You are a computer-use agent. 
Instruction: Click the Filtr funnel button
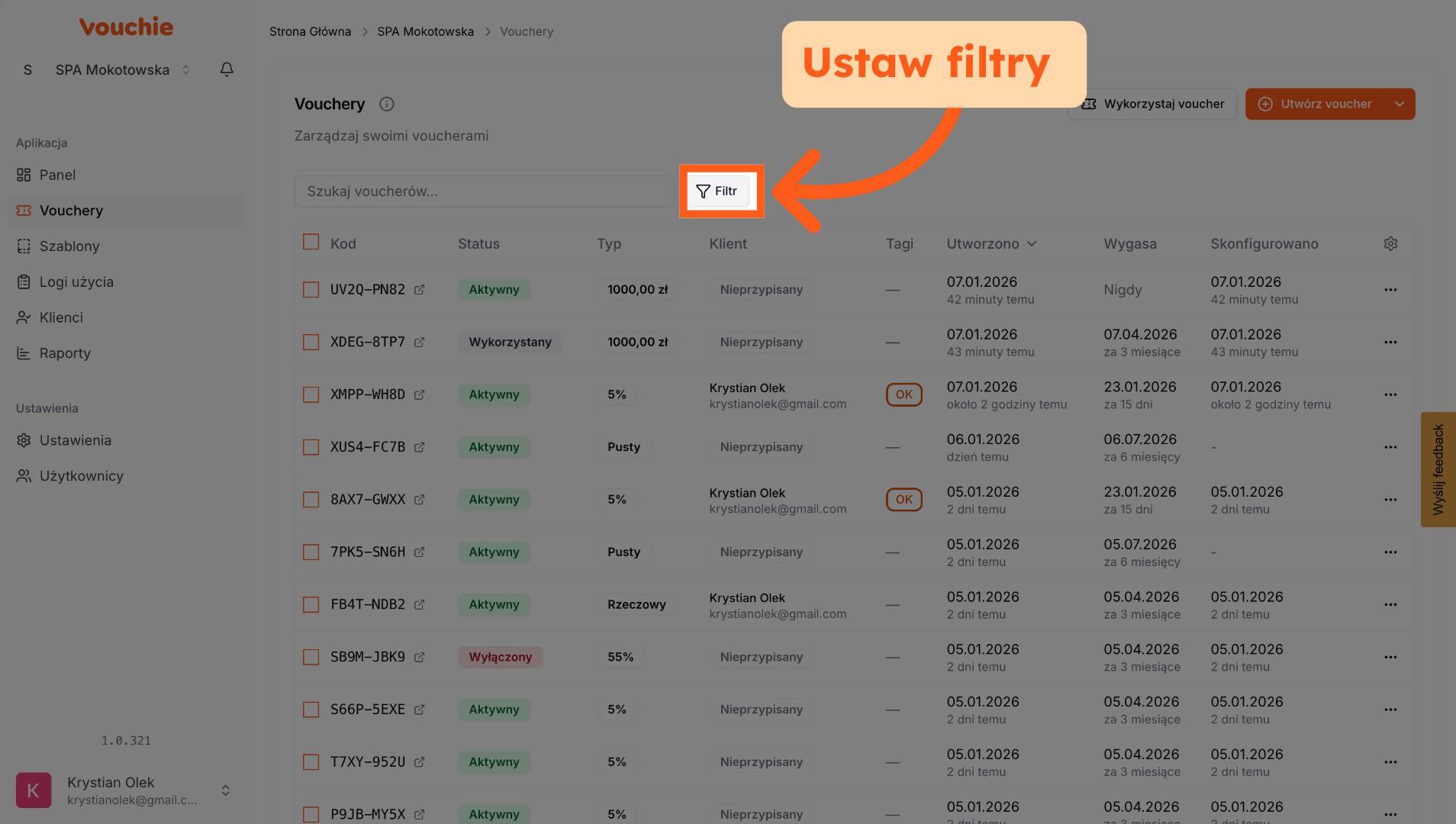(717, 192)
